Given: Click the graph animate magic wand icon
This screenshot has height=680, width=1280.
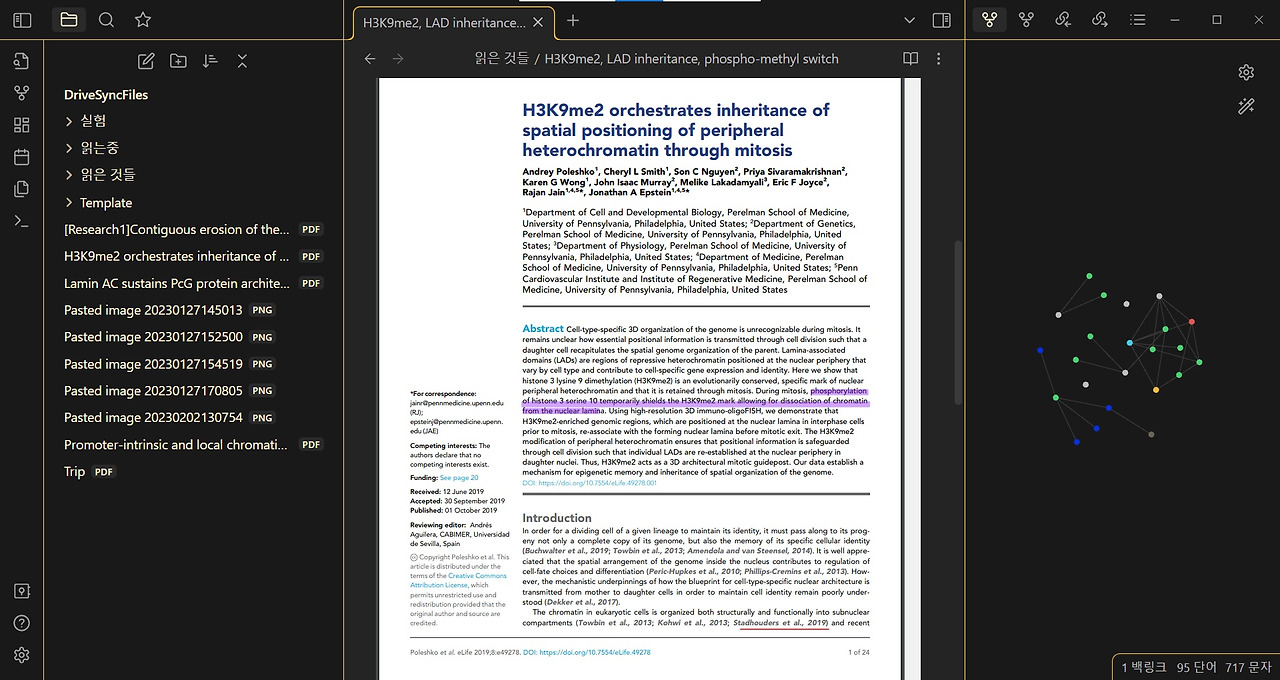Looking at the screenshot, I should coord(1246,106).
